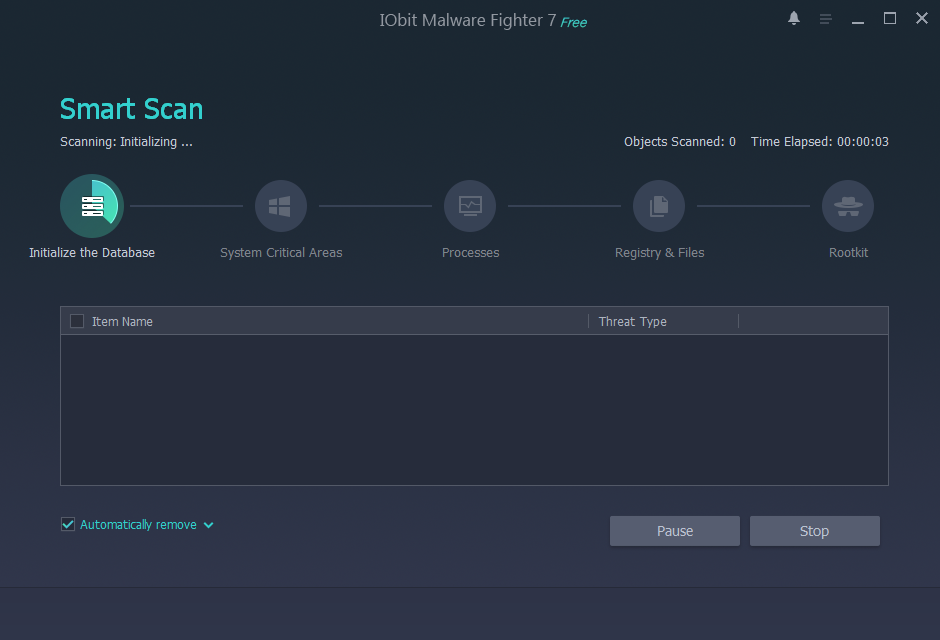Screen dimensions: 940x640
Task: Click the Smart Scan heading
Action: 131,109
